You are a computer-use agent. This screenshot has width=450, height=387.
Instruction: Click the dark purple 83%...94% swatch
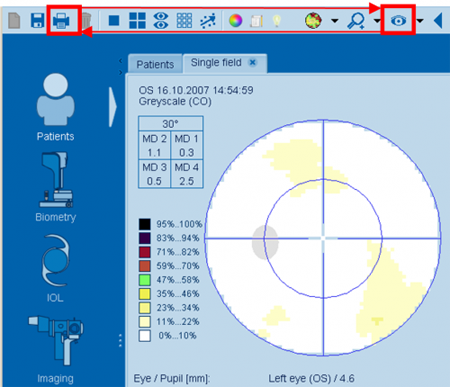pyautogui.click(x=145, y=238)
